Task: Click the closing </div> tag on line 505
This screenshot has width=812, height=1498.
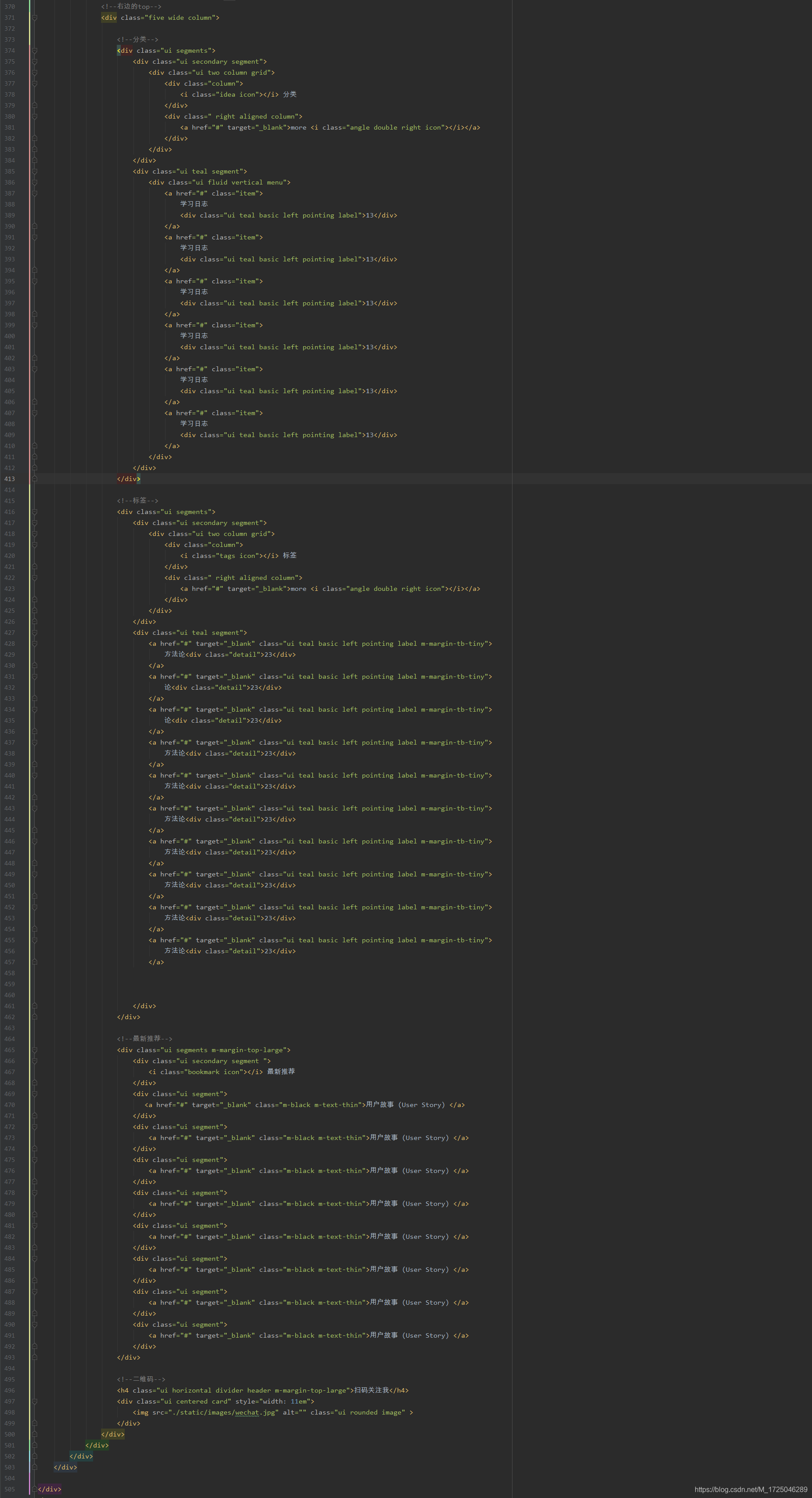Action: pos(50,1489)
